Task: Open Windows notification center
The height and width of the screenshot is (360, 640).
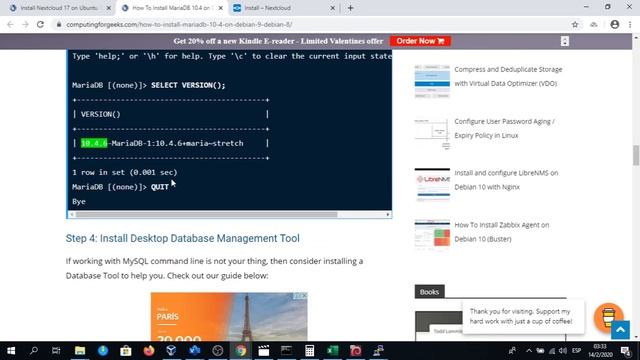Action: coord(626,351)
